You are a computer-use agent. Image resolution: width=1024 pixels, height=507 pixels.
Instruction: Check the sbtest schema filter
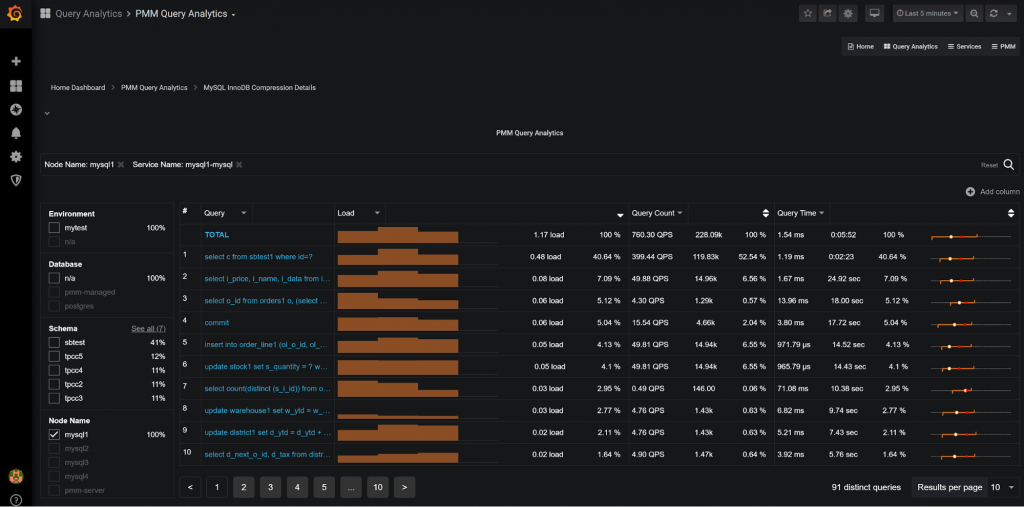coord(55,342)
